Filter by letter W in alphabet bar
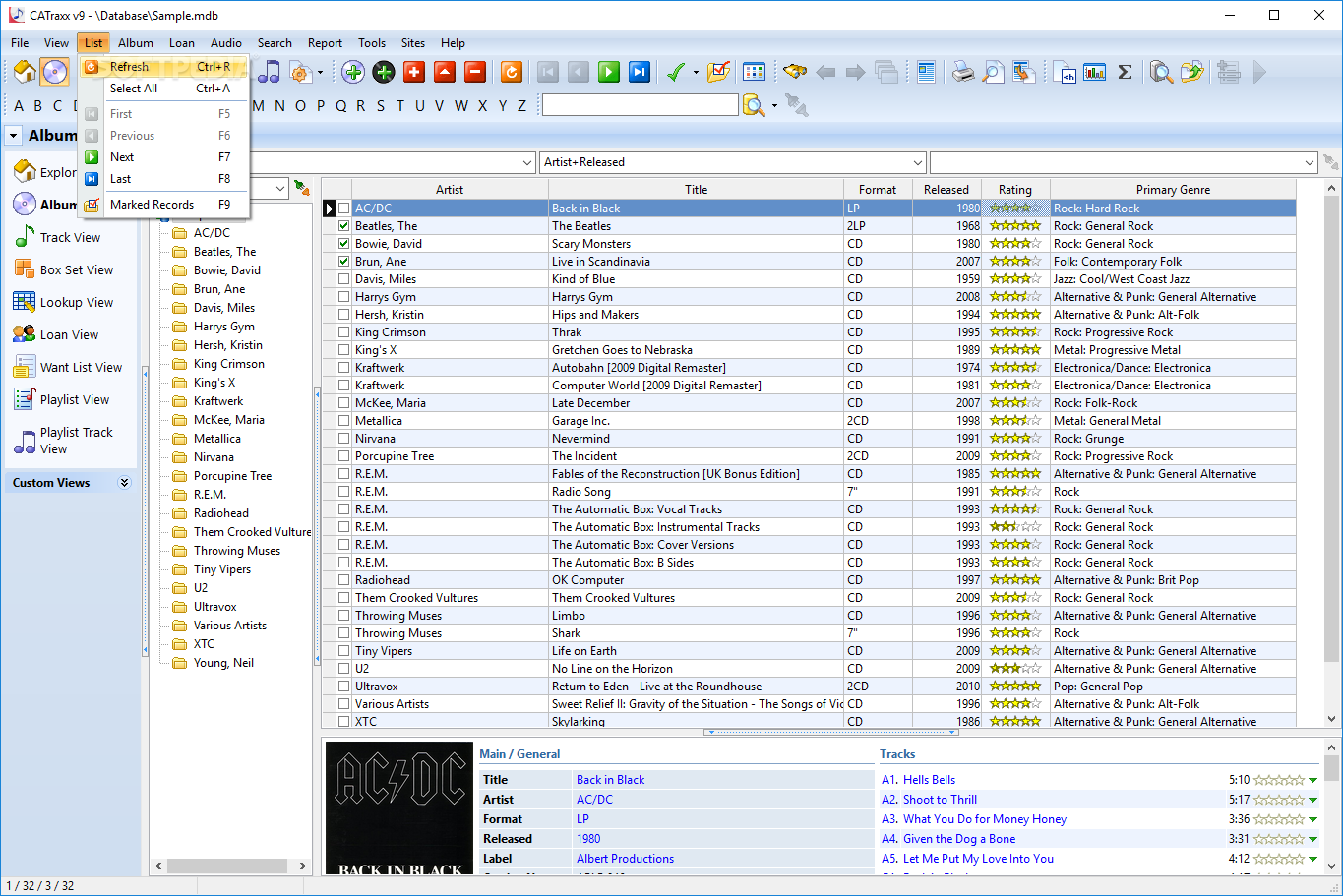The width and height of the screenshot is (1343, 896). 460,106
